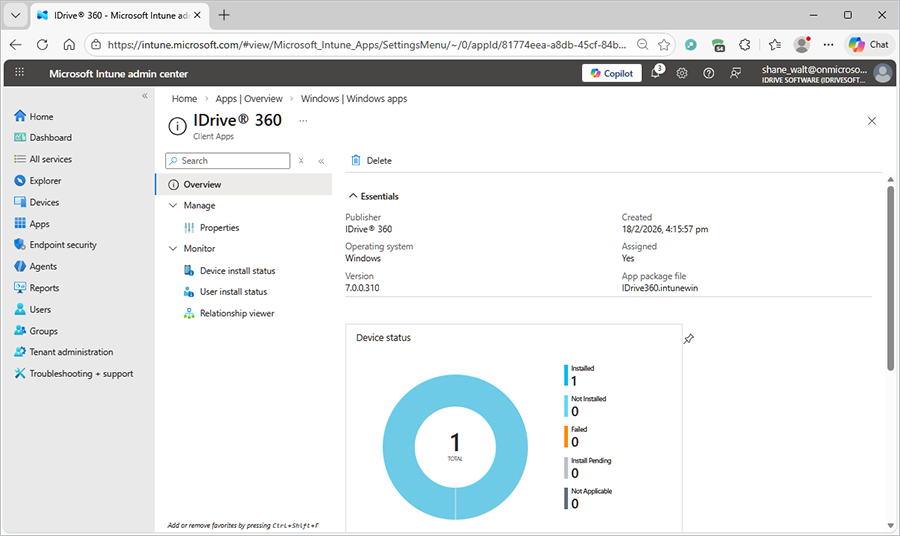Image resolution: width=900 pixels, height=536 pixels.
Task: Pin the Device status chart
Action: 688,339
